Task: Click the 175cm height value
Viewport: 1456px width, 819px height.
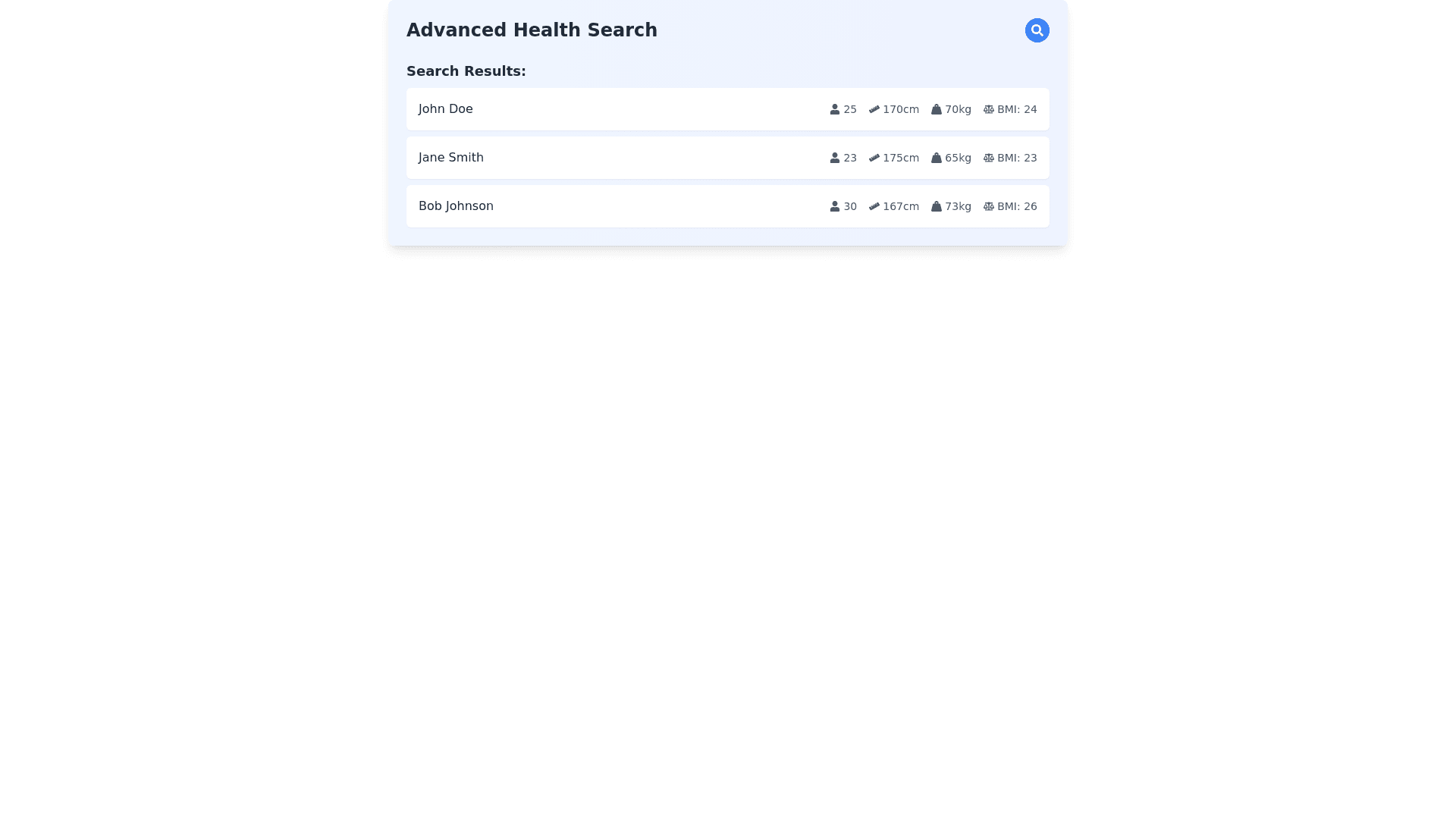Action: [x=900, y=158]
